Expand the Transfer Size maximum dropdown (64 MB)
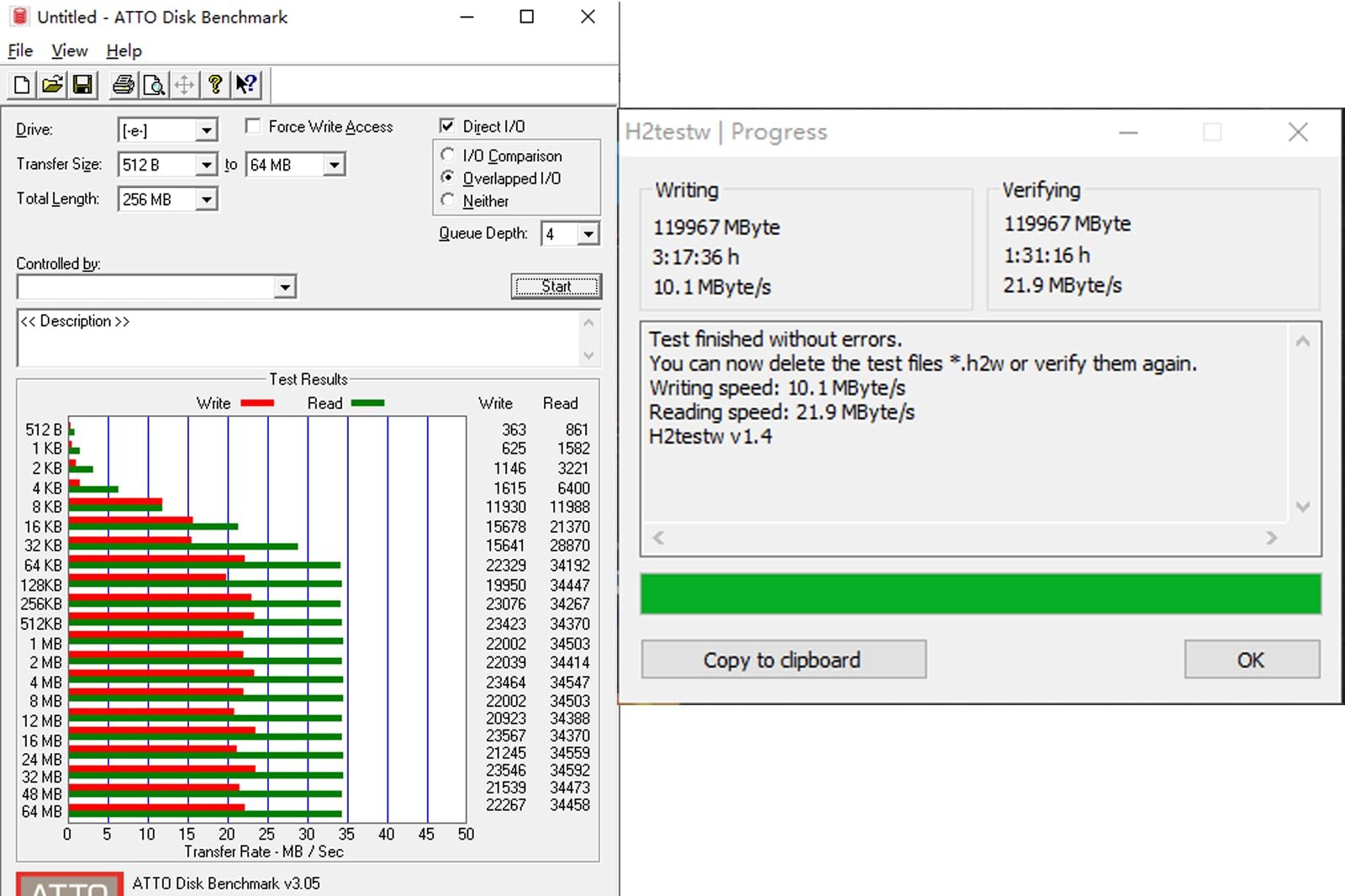The height and width of the screenshot is (896, 1345). pos(335,165)
